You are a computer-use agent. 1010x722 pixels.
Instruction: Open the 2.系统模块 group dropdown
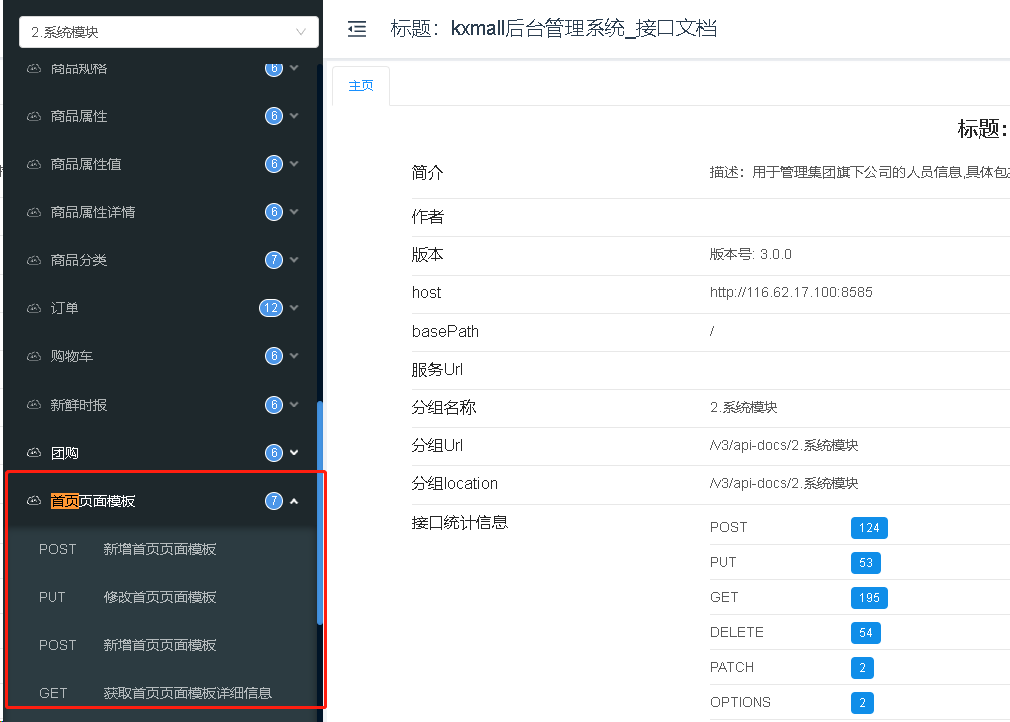pyautogui.click(x=168, y=32)
